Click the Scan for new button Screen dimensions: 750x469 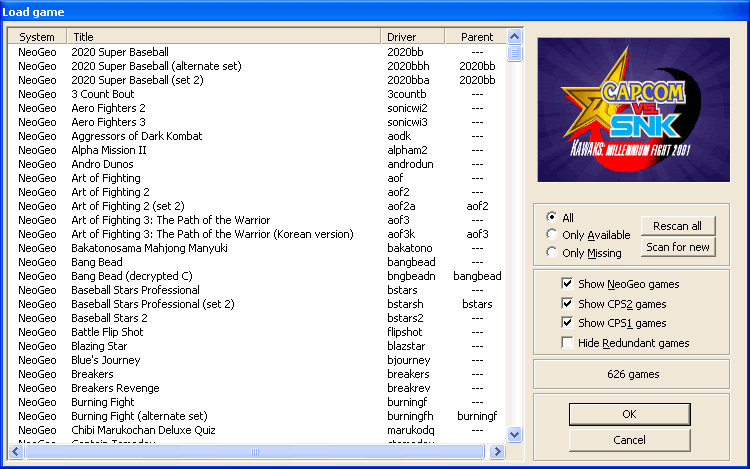tap(678, 247)
